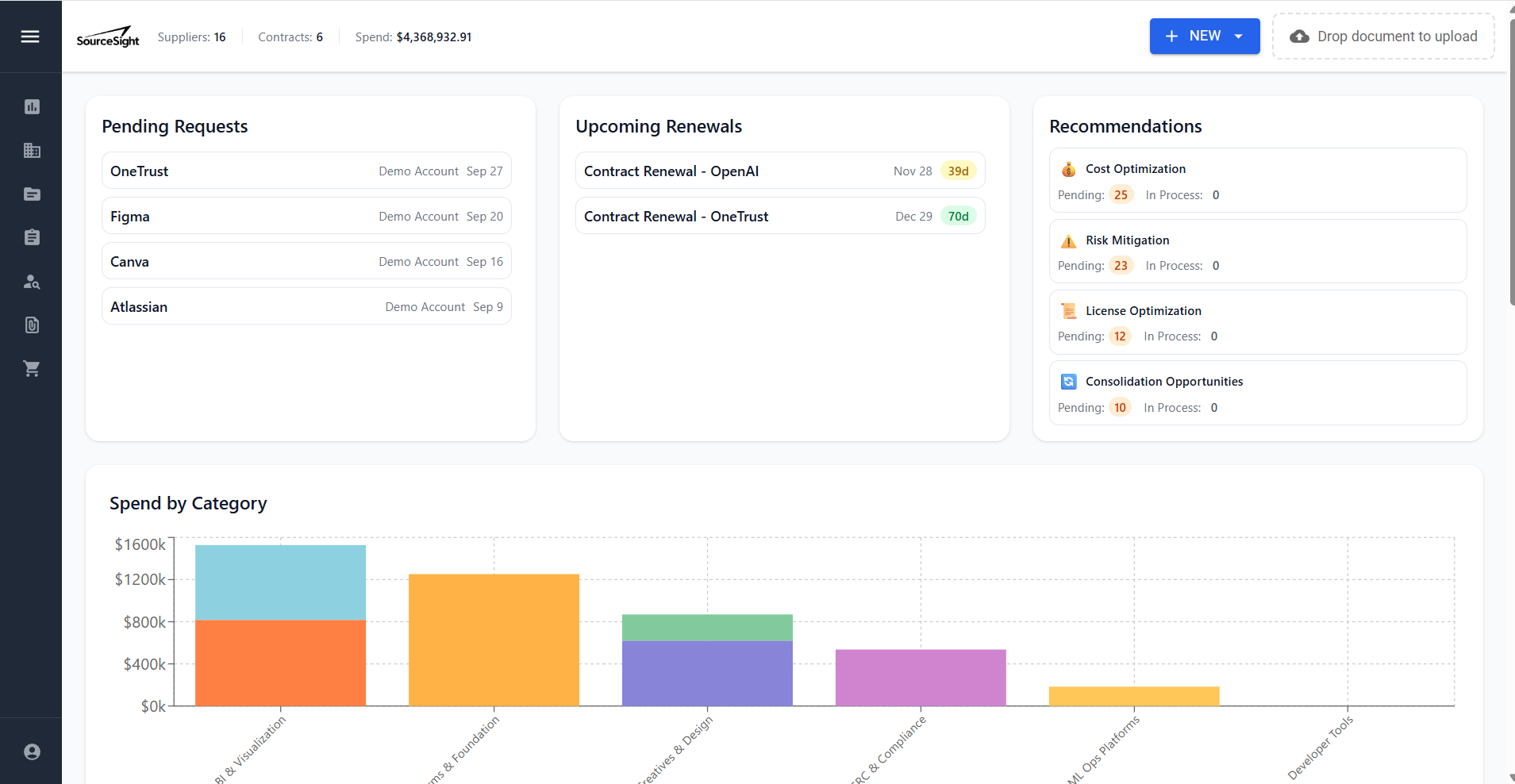Select the paperclip documents icon

click(31, 325)
